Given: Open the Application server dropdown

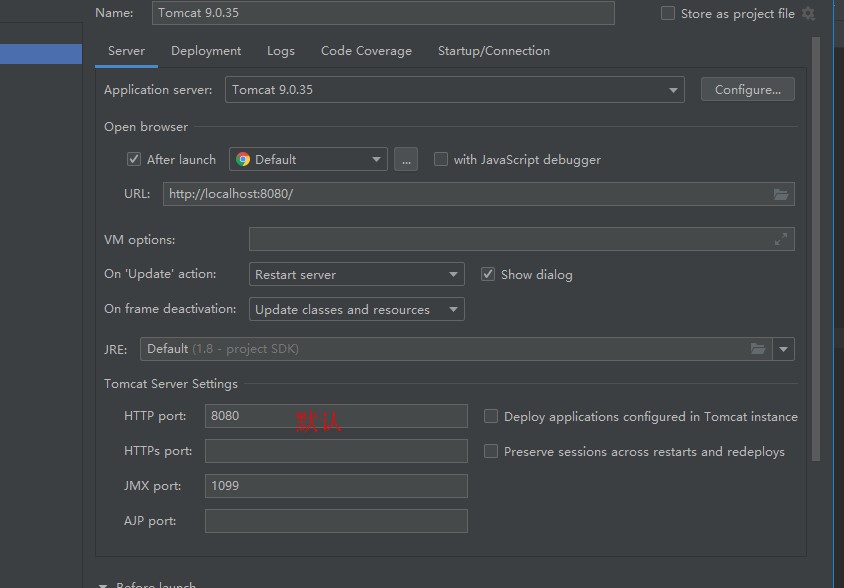Looking at the screenshot, I should (455, 89).
